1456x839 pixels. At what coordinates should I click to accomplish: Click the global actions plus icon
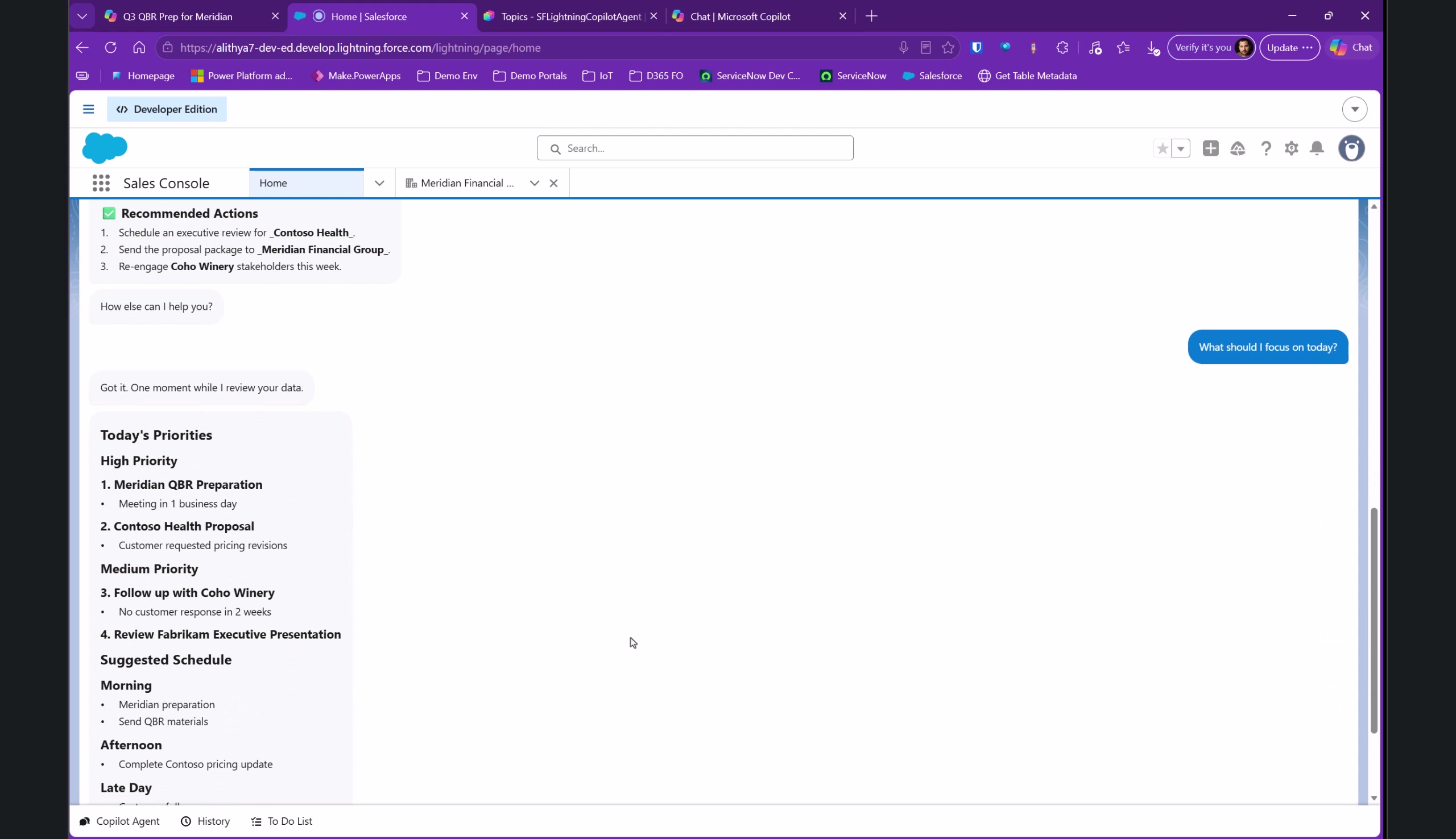[1210, 148]
